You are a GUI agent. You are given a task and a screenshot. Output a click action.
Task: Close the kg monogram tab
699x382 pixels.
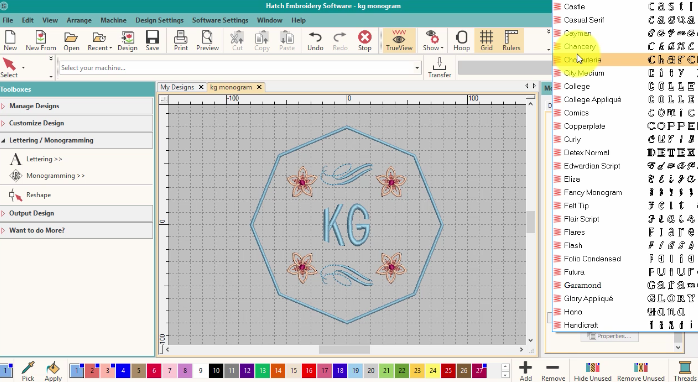click(259, 87)
